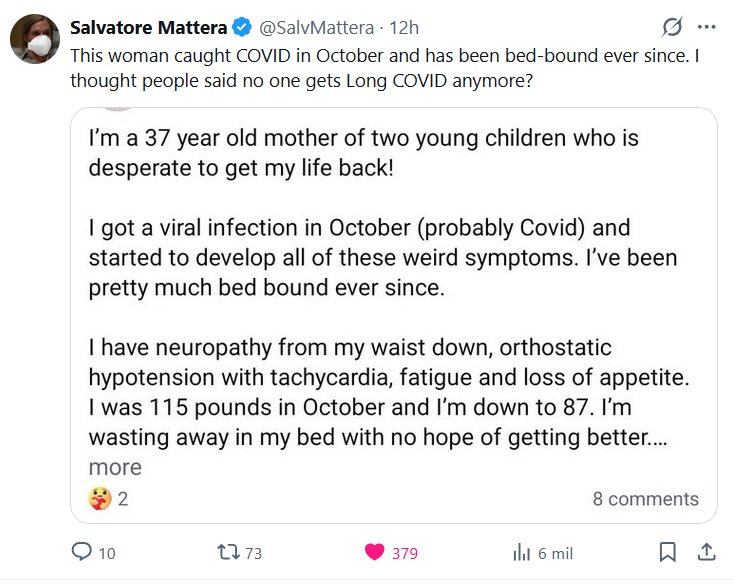Open the "8 comments" link
The width and height of the screenshot is (734, 588).
point(645,498)
